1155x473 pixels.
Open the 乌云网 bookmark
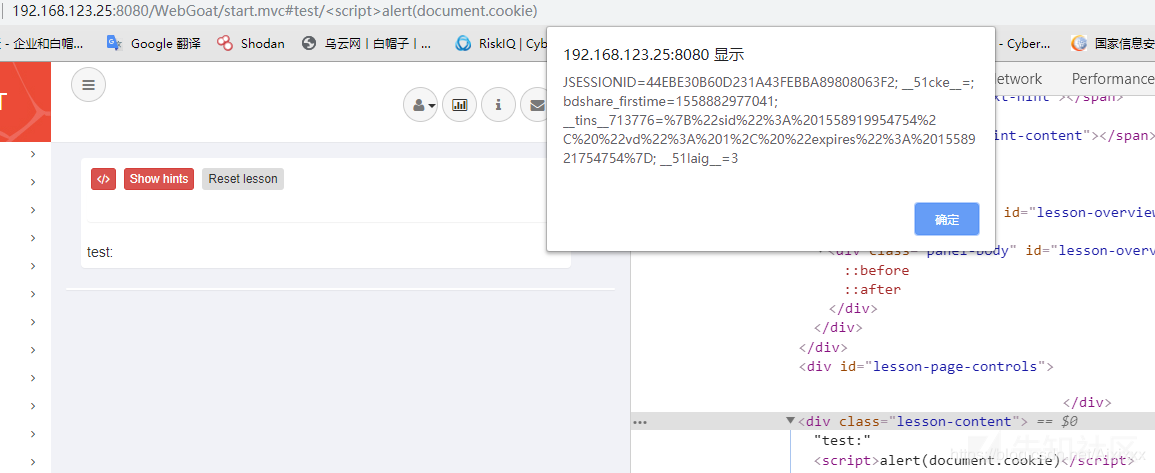coord(366,43)
